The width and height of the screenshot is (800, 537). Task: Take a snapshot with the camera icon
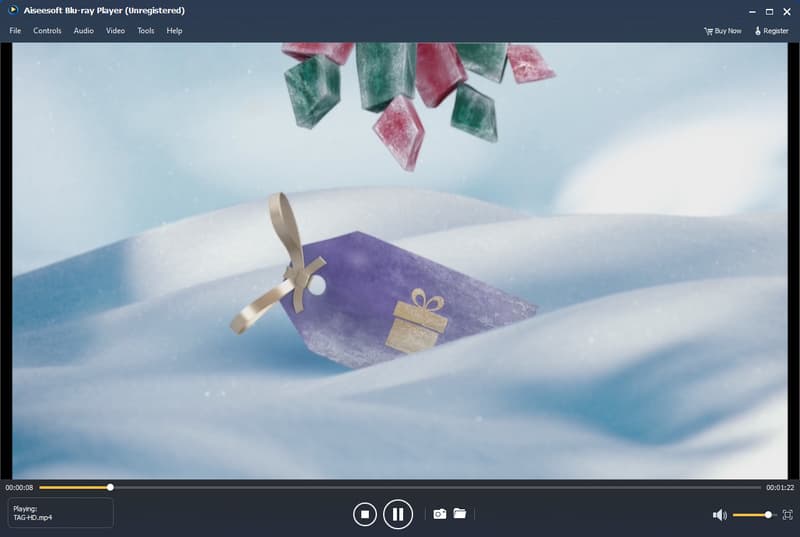point(440,514)
